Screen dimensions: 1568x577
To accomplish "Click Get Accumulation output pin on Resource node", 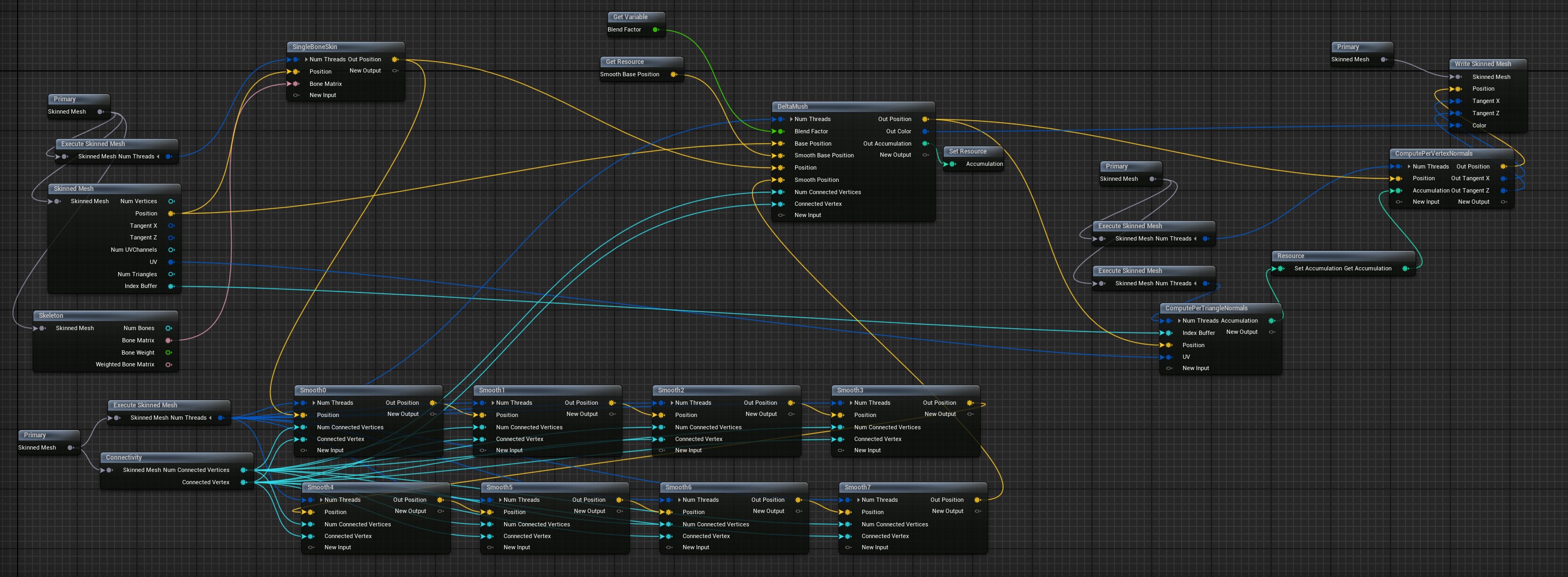I will coord(1405,268).
